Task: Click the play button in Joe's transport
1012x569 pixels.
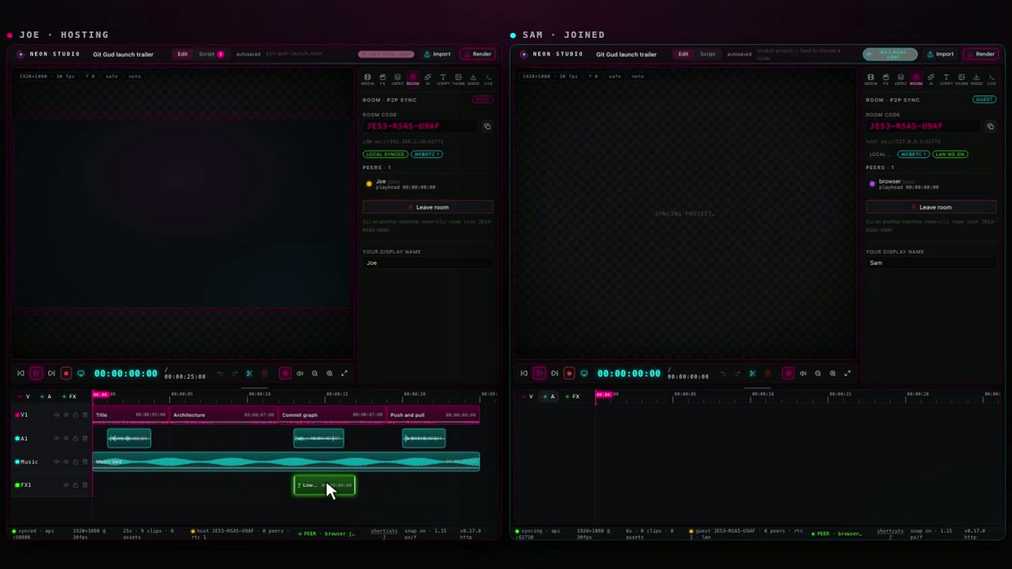Action: pyautogui.click(x=36, y=373)
